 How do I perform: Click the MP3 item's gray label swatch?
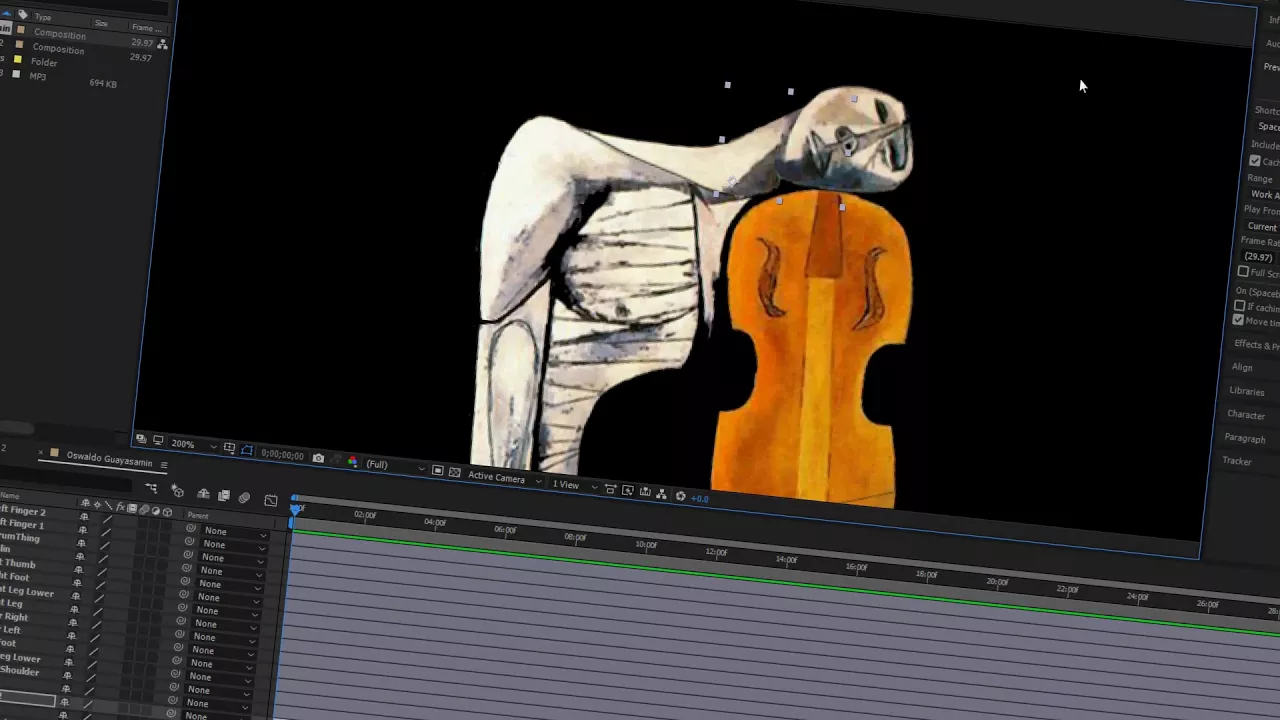(x=16, y=74)
